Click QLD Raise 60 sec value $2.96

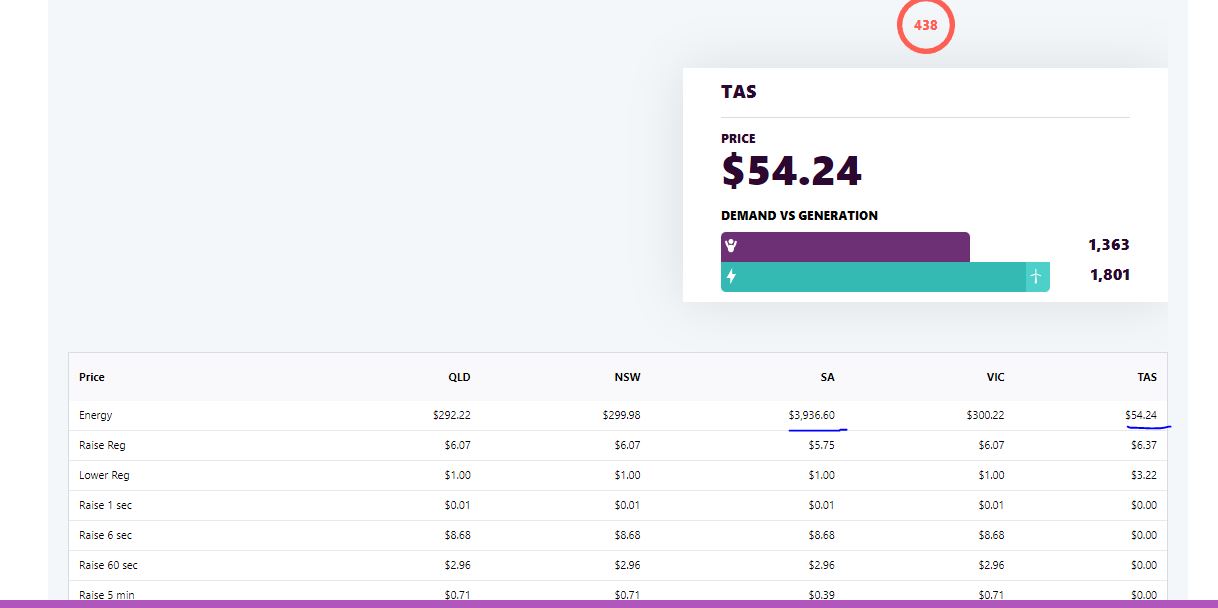pos(458,565)
